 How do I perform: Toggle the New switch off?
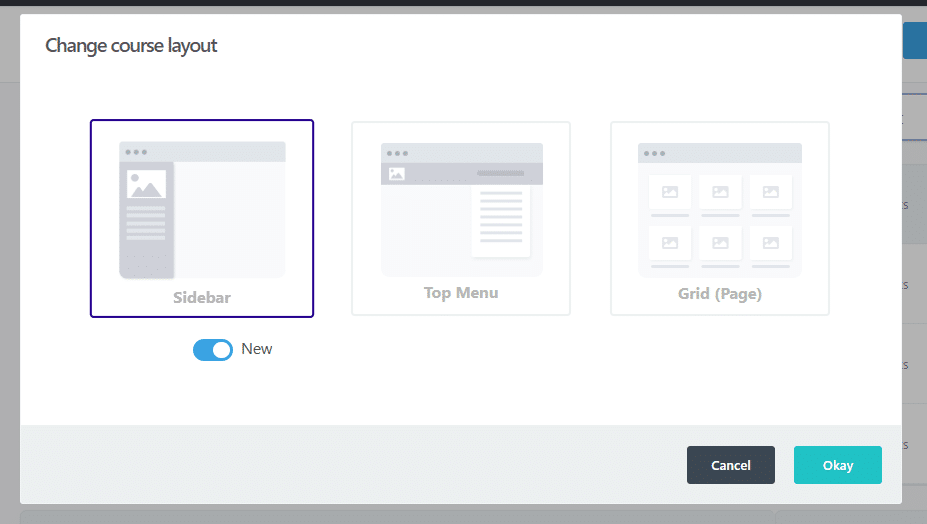tap(213, 350)
